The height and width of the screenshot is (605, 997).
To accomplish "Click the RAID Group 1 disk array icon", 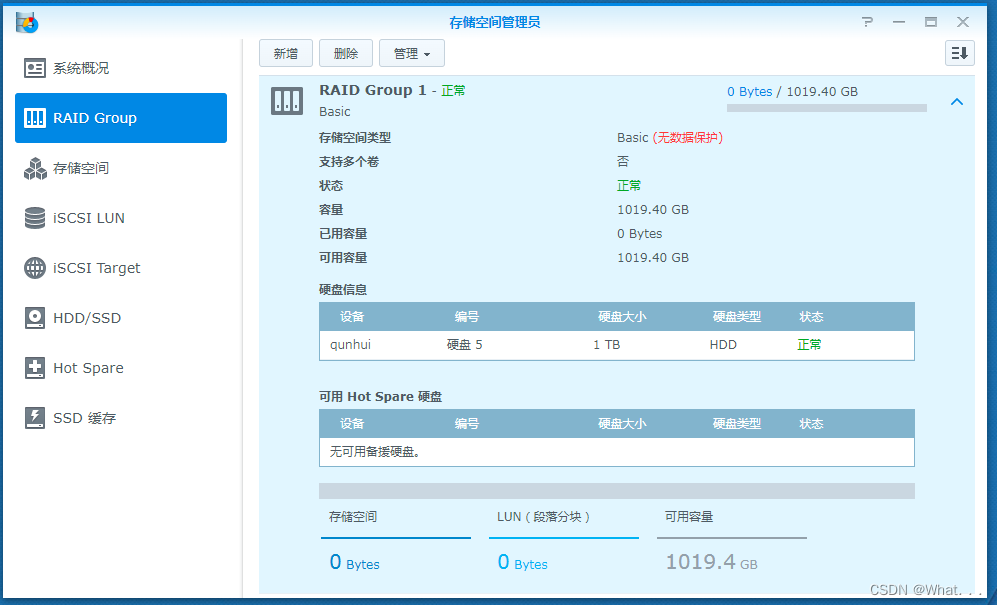I will (287, 101).
